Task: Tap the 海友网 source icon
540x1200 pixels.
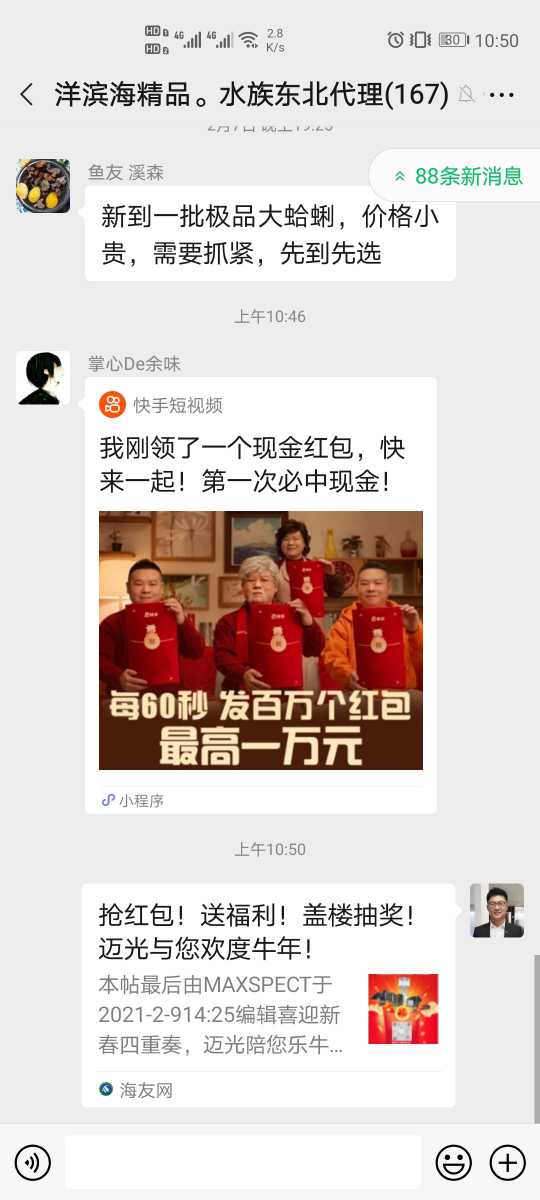Action: coord(106,1089)
